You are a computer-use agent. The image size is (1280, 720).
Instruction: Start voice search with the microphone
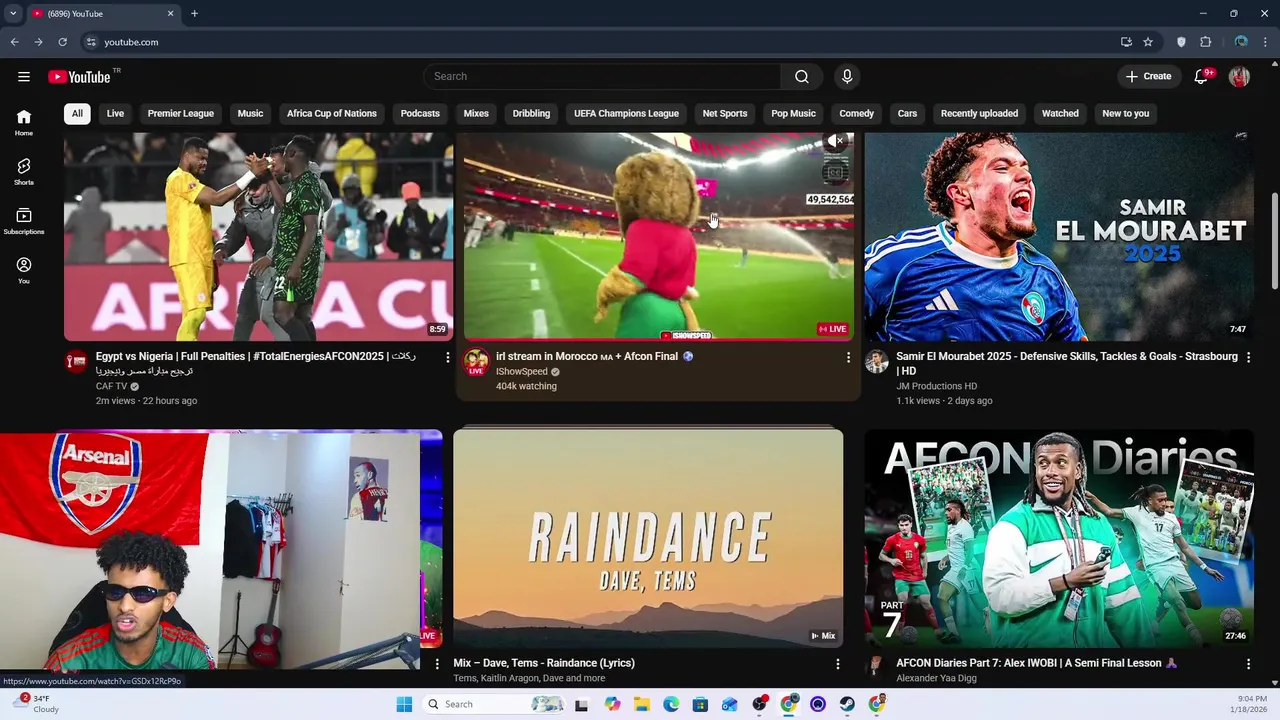[x=847, y=76]
